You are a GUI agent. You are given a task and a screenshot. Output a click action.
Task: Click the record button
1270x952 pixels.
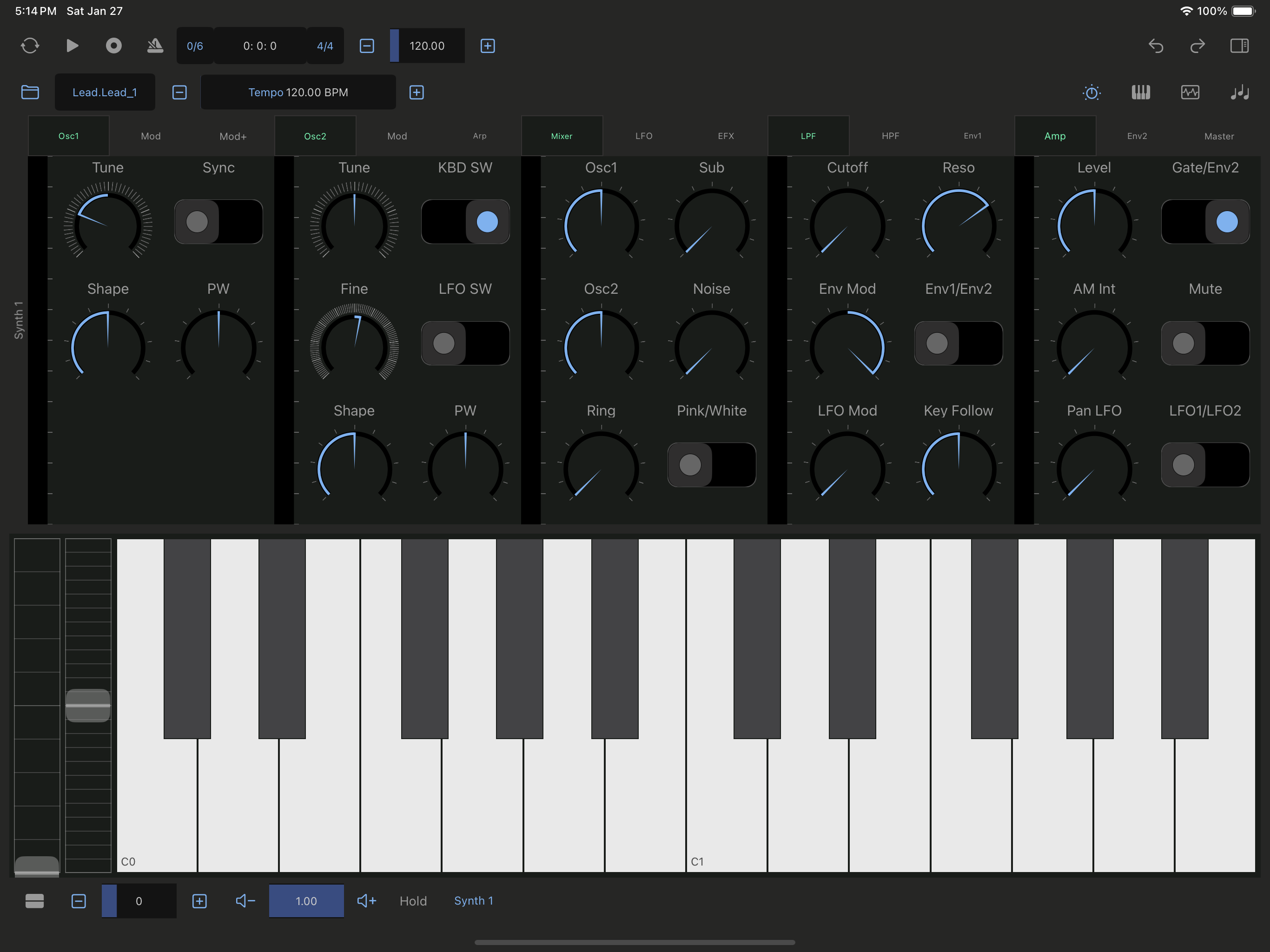point(114,46)
